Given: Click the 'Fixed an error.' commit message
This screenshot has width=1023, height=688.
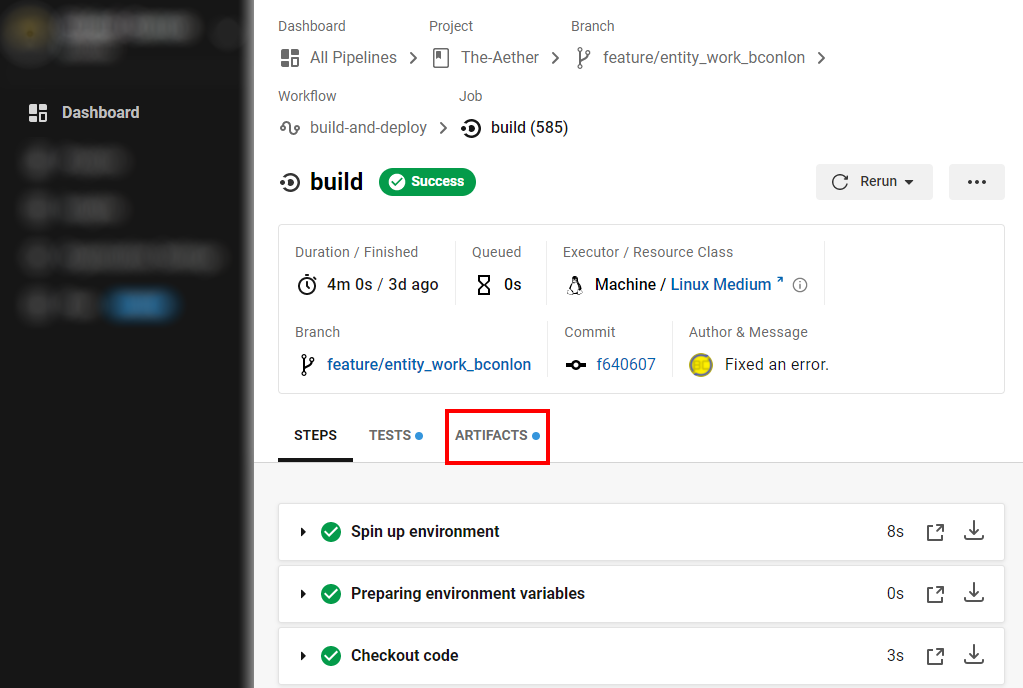Looking at the screenshot, I should [776, 365].
